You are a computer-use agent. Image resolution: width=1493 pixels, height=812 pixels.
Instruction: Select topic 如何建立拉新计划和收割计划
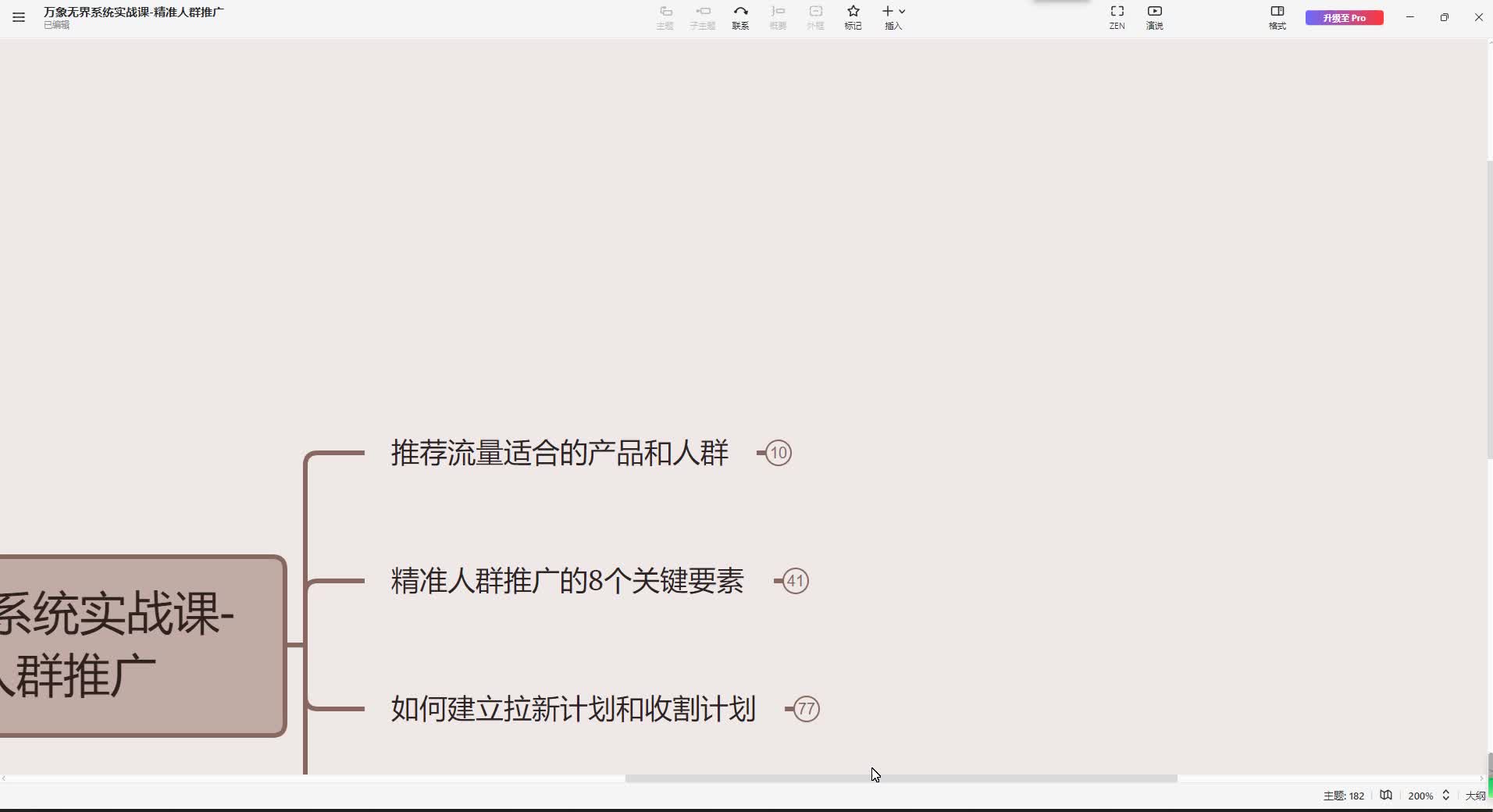click(x=573, y=709)
